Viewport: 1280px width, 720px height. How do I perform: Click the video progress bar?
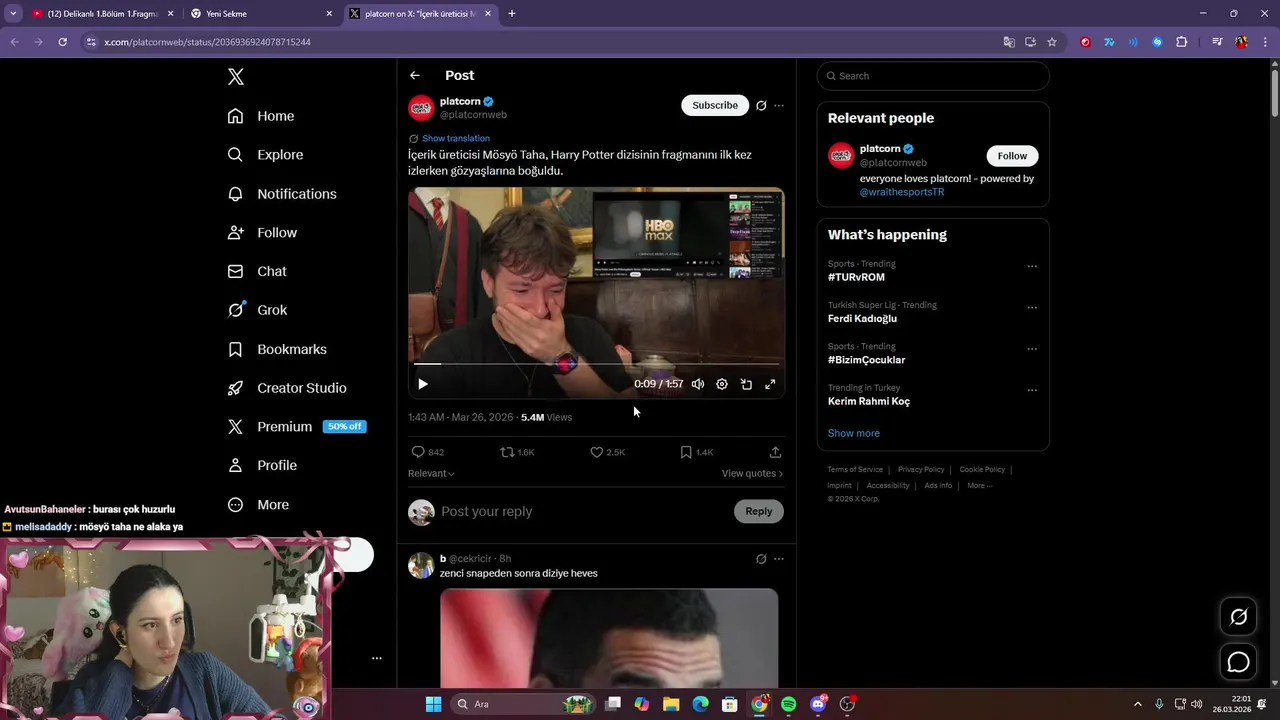596,364
